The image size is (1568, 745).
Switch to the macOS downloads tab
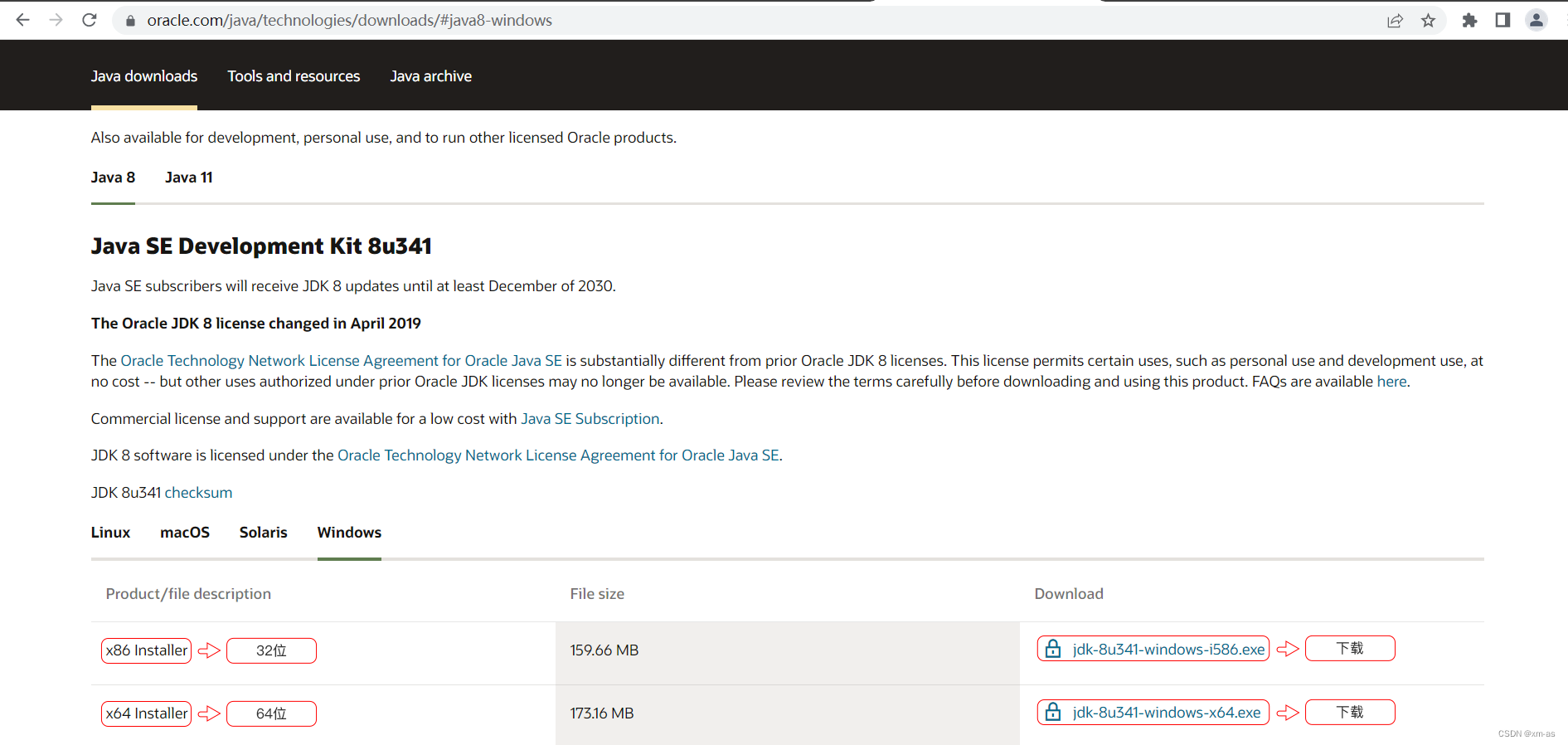point(185,533)
